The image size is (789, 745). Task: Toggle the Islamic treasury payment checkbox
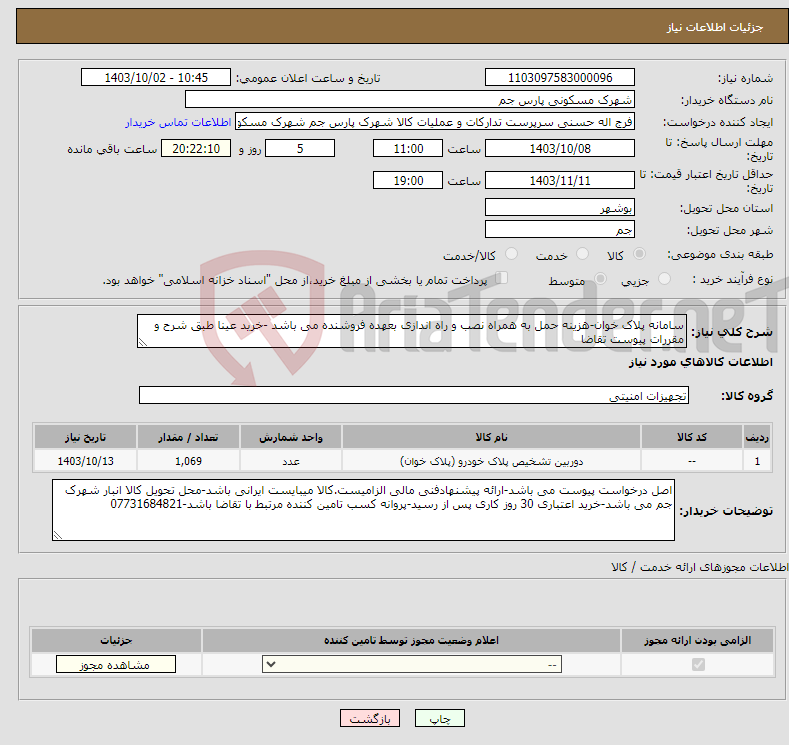(x=501, y=278)
